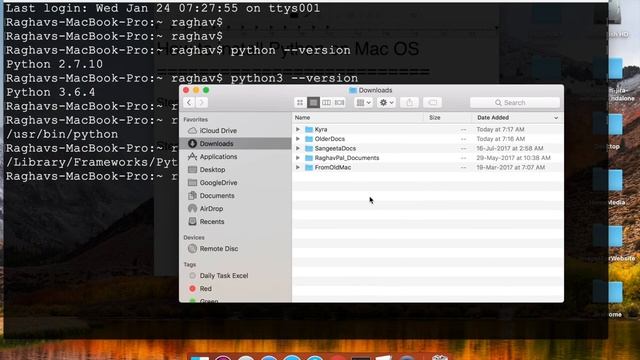
Task: Click the Downloads title folder icon
Action: point(353,90)
